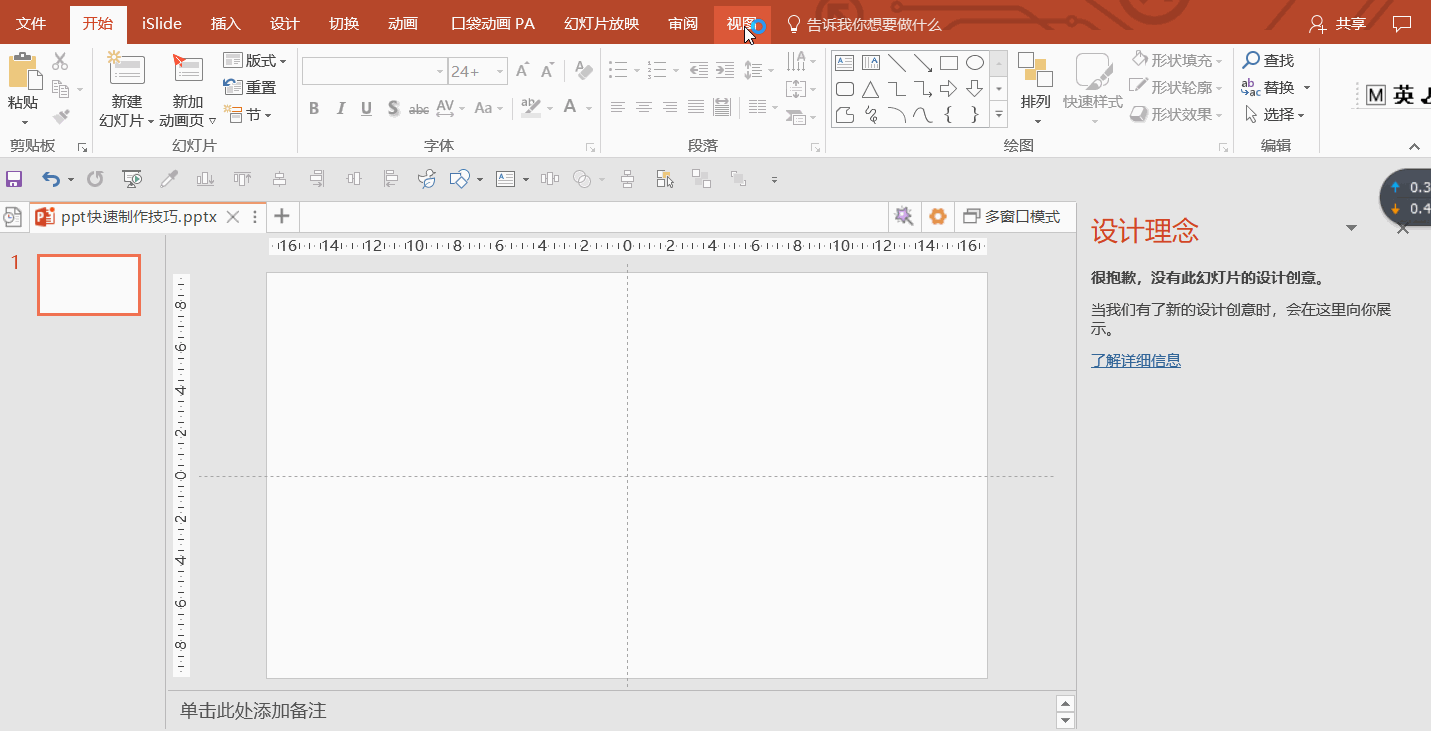This screenshot has height=731, width=1431.
Task: Select the Text Box shape
Action: [x=845, y=63]
